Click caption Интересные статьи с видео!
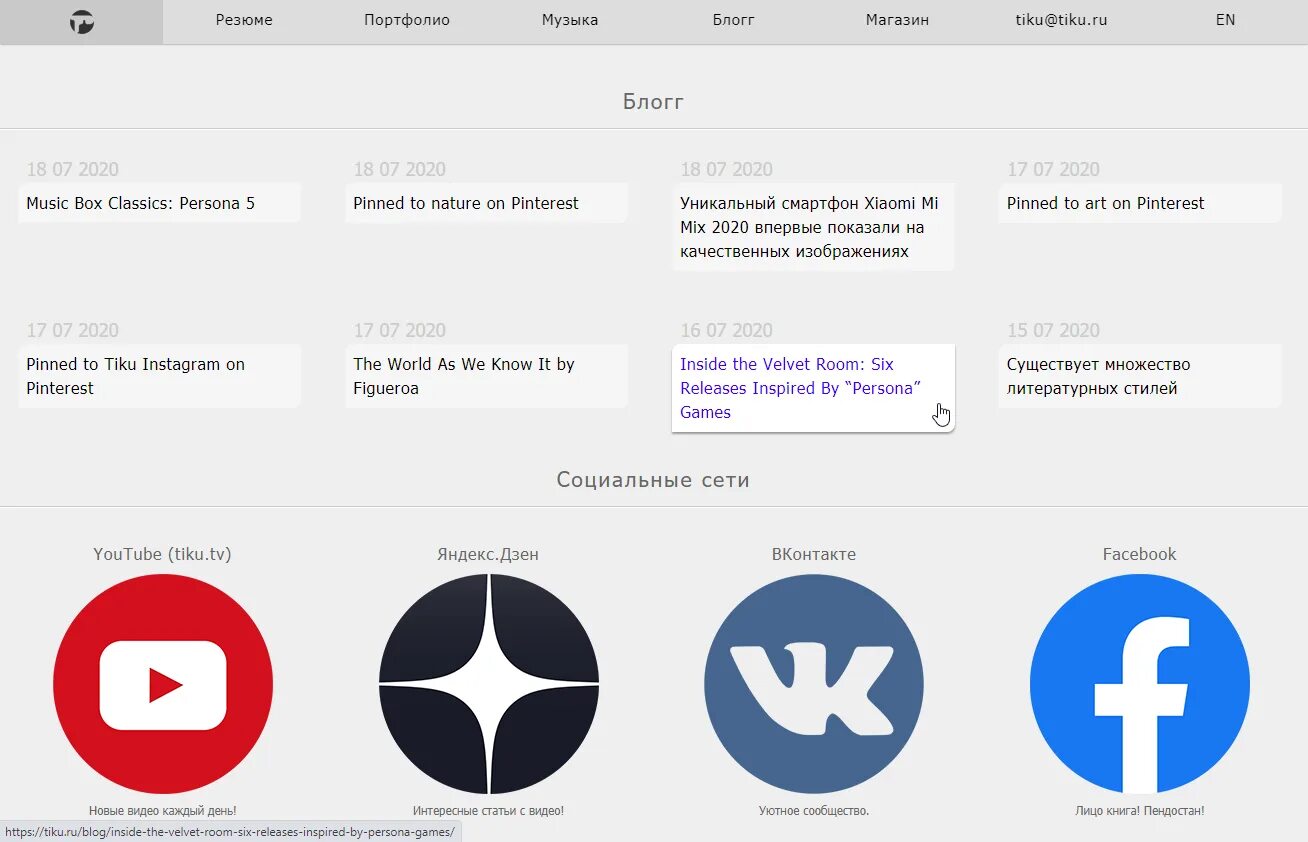This screenshot has width=1308, height=842. point(489,811)
